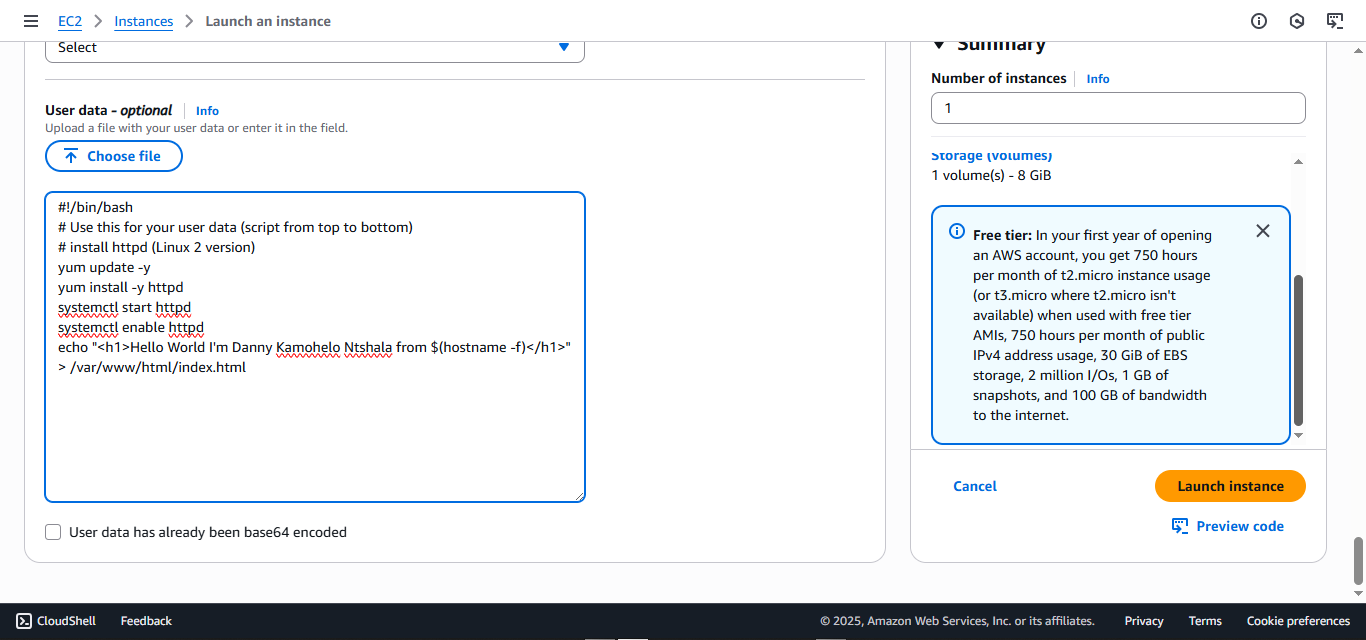
Task: Open CloudShell from the footer bar
Action: (x=55, y=620)
